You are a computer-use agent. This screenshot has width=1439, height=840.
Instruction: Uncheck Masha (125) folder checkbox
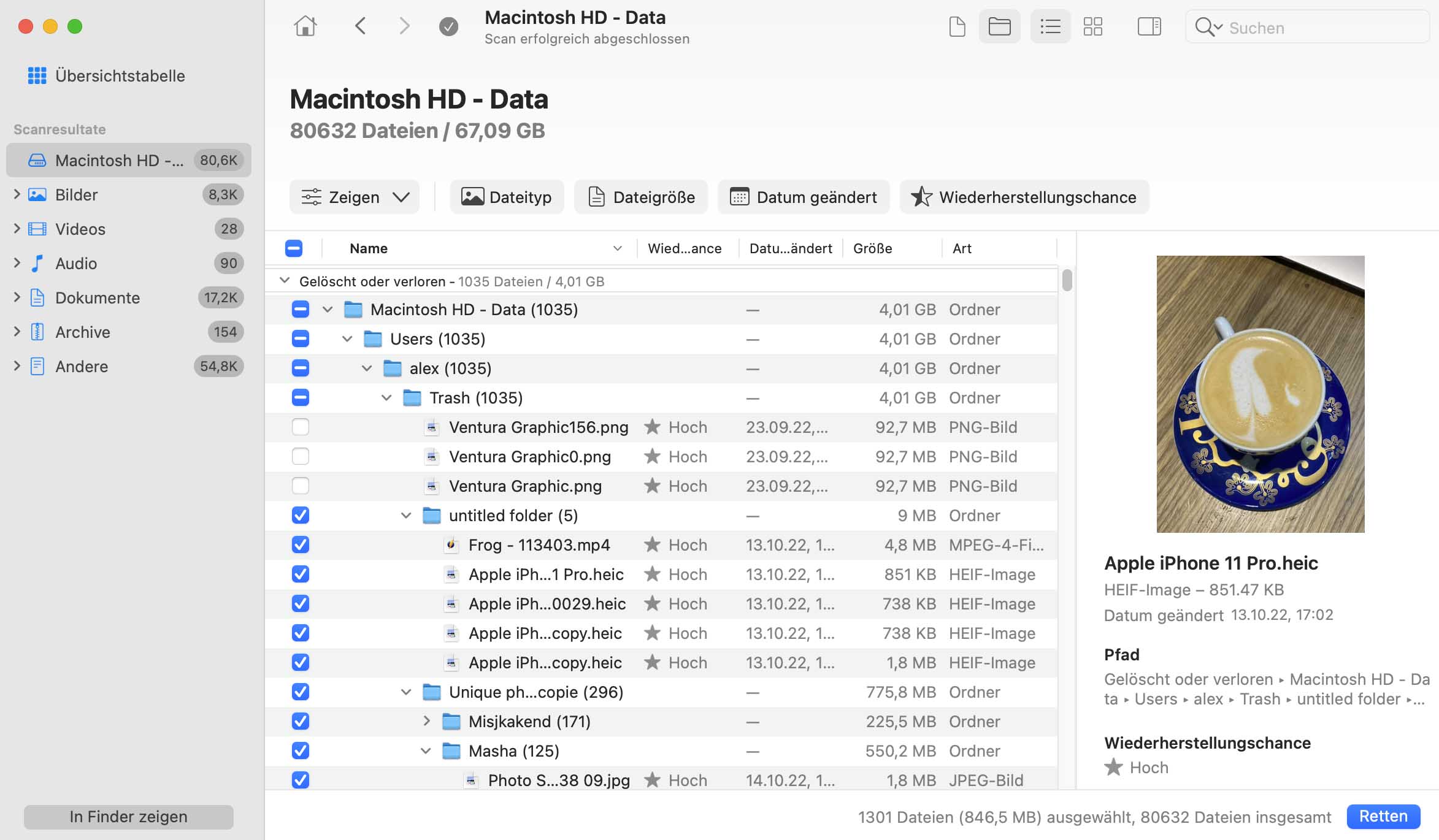click(301, 750)
